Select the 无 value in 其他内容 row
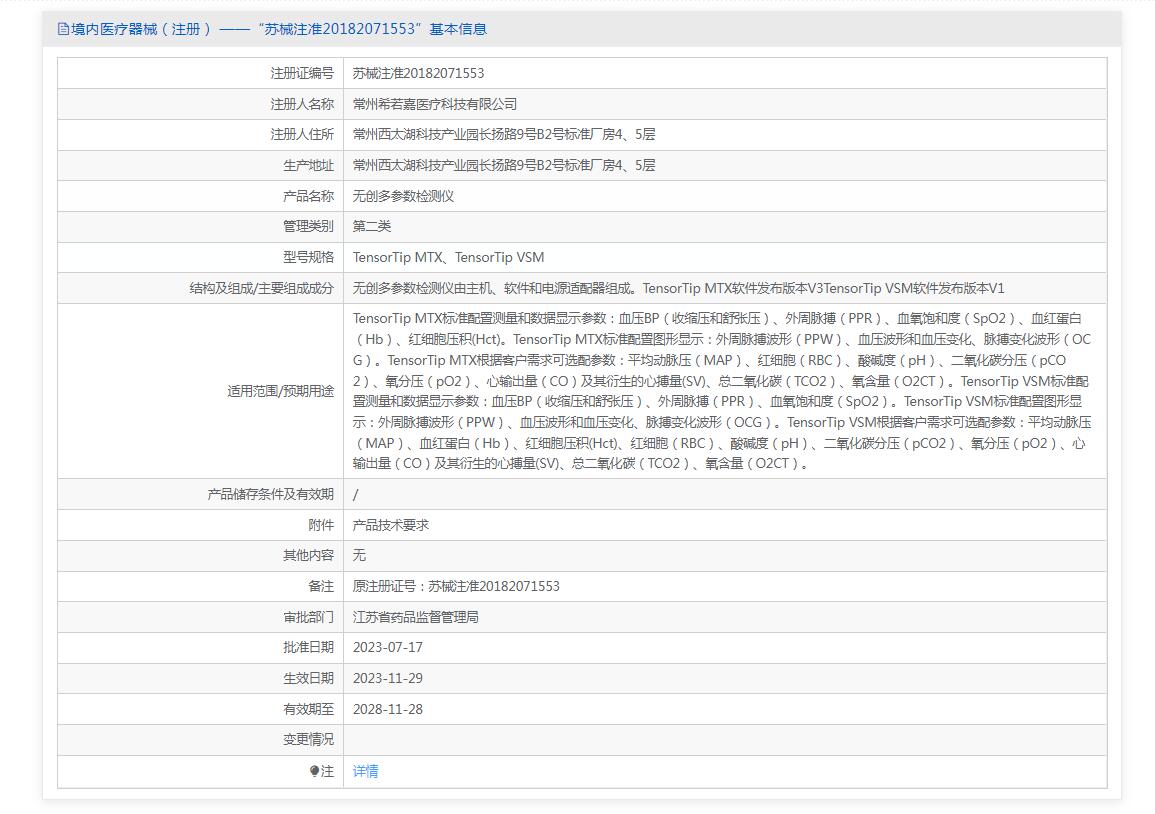This screenshot has height=814, width=1155. (359, 555)
